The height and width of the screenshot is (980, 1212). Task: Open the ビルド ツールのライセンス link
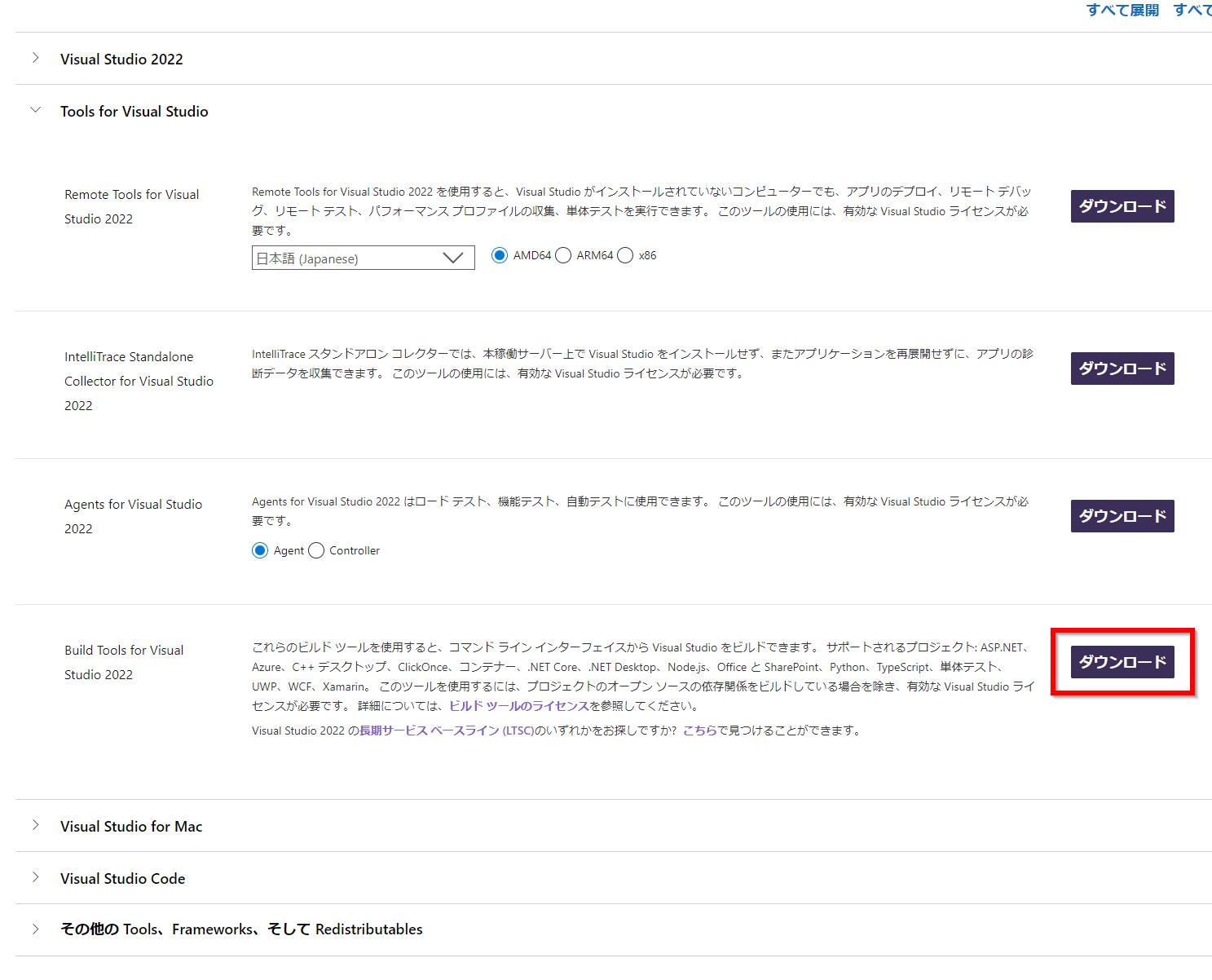coord(519,706)
